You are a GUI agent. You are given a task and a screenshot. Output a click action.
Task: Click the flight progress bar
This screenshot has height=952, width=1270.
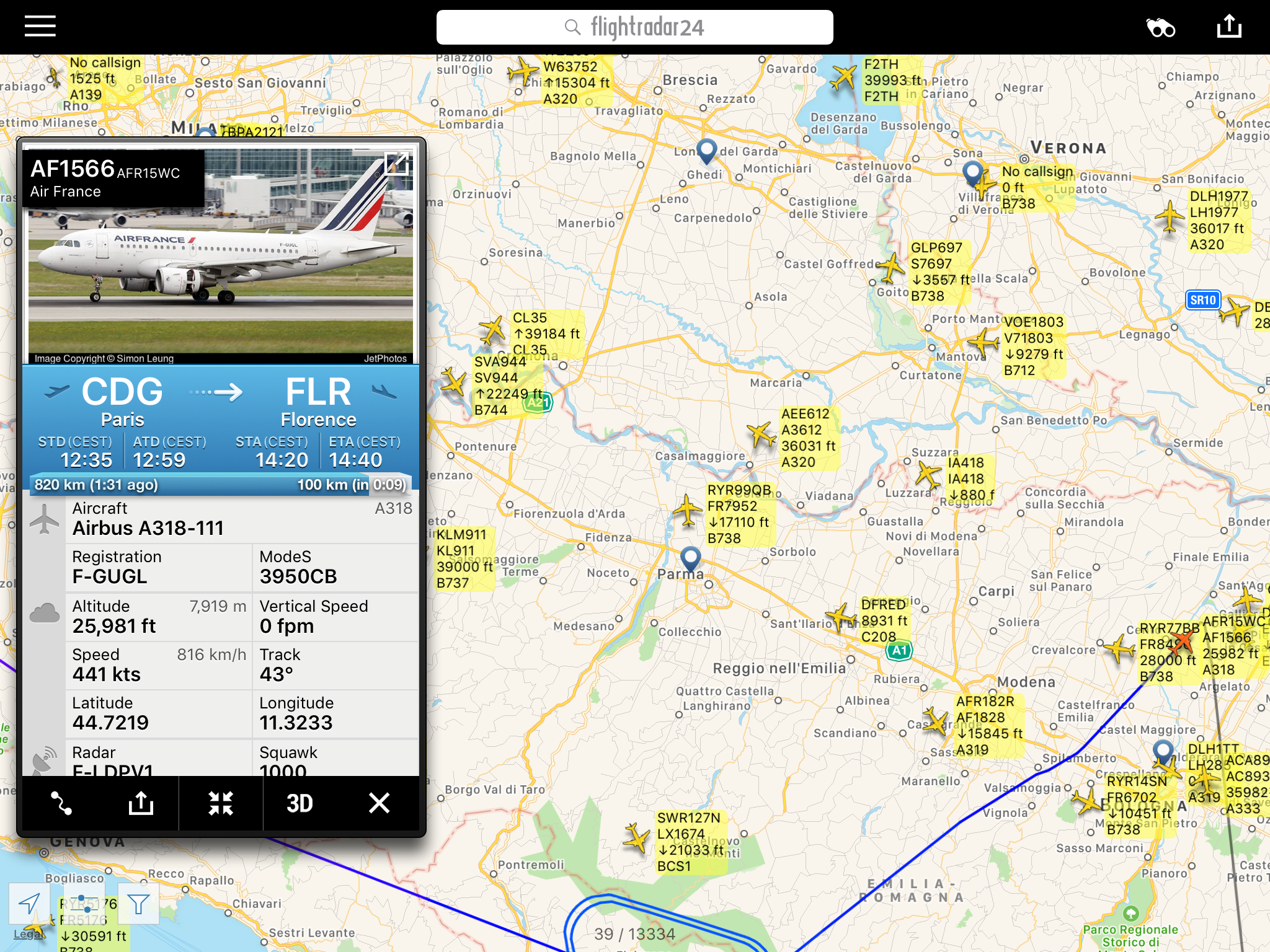click(x=221, y=484)
